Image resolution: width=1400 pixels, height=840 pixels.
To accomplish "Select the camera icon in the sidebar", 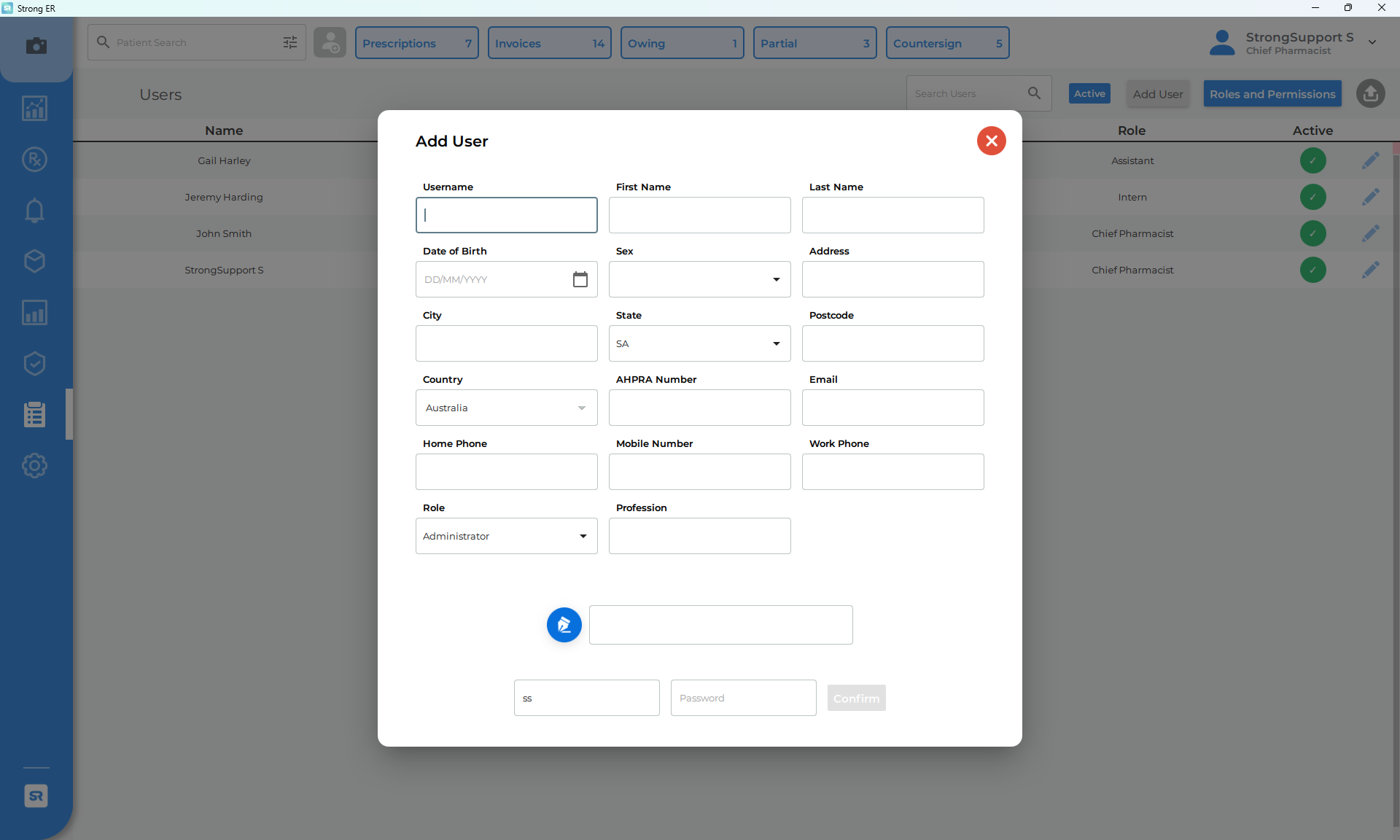I will (36, 46).
